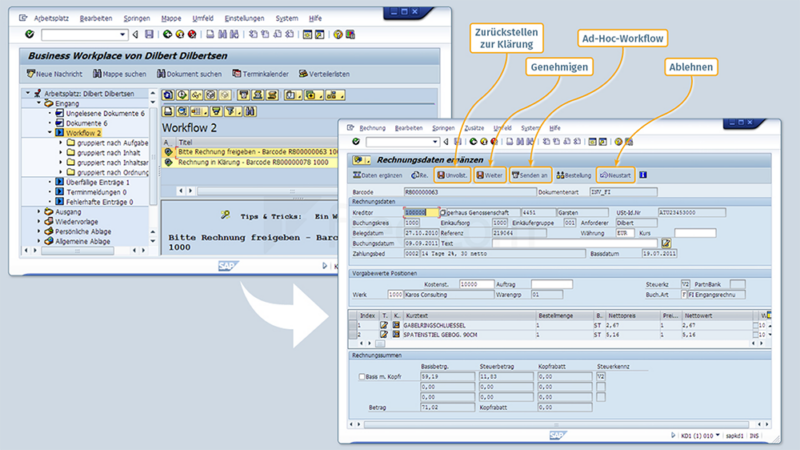Click the text edit icon next to Text field
This screenshot has height=450, width=800.
tap(666, 243)
